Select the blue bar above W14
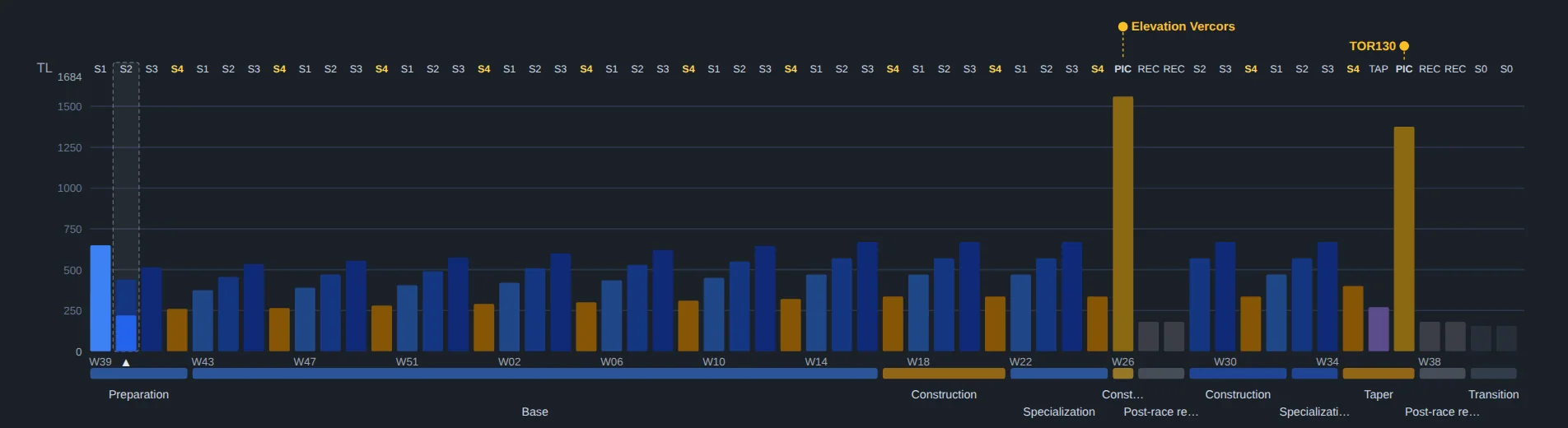The height and width of the screenshot is (428, 1568). (x=816, y=313)
